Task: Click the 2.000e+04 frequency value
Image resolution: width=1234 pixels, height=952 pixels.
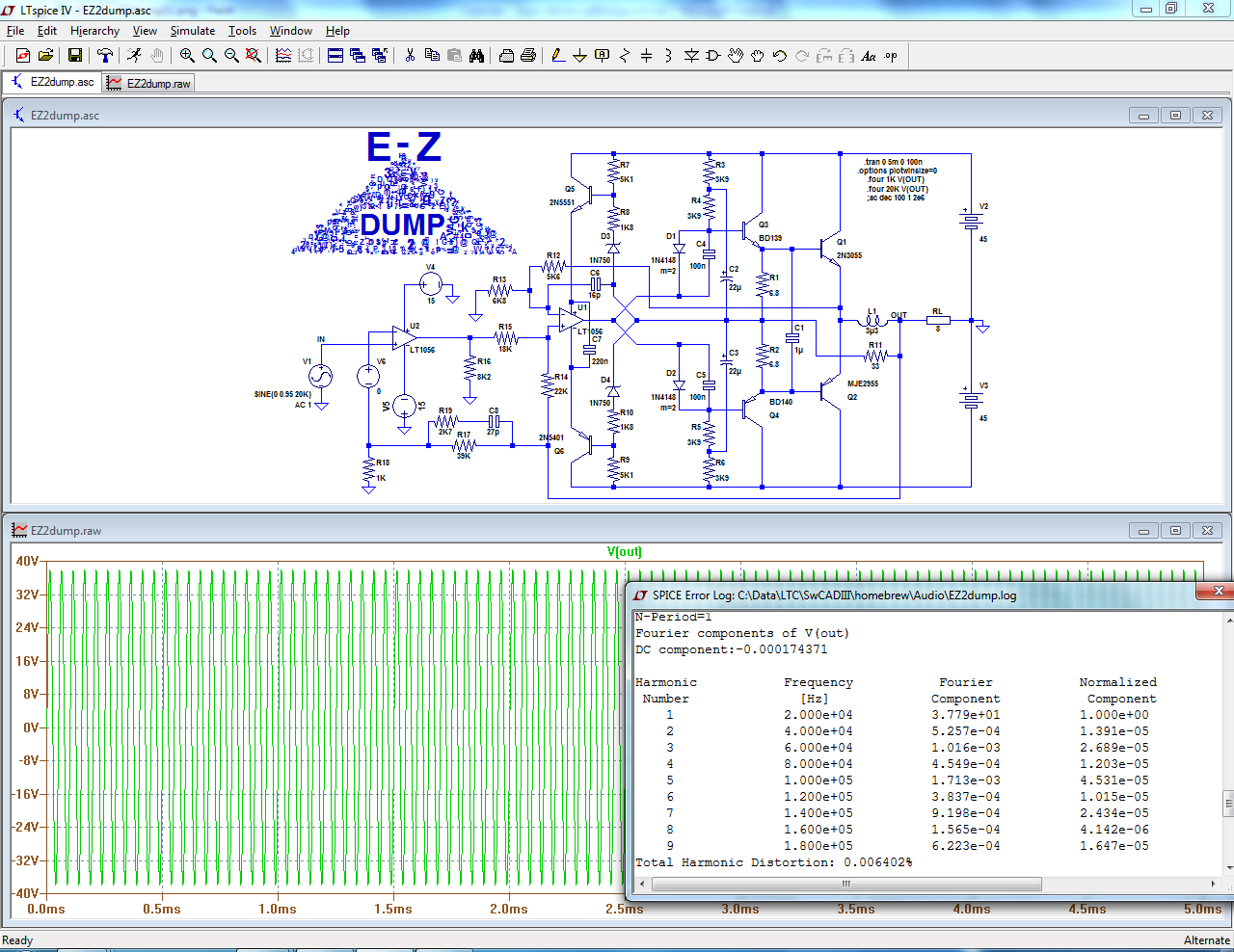Action: pos(818,715)
